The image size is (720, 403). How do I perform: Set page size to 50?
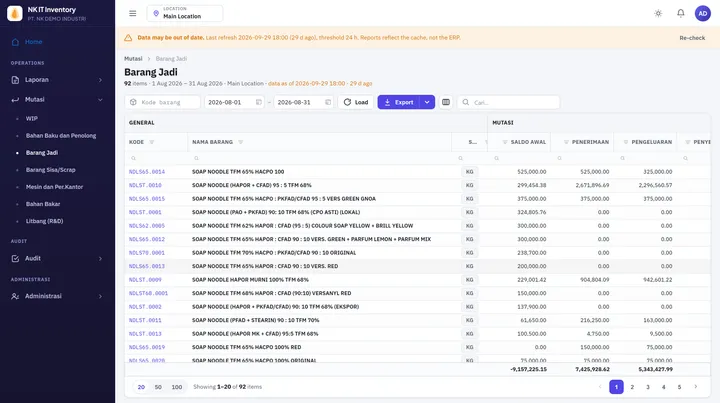point(158,387)
